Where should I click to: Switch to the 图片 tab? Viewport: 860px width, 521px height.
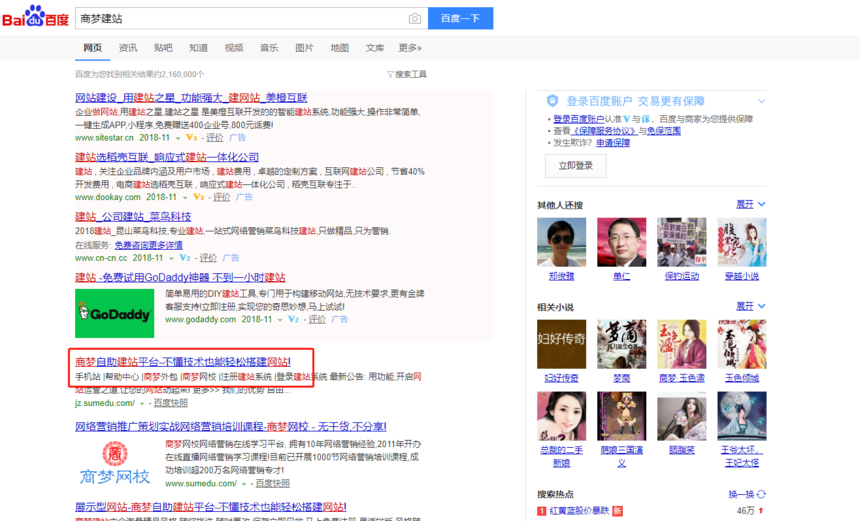coord(304,48)
